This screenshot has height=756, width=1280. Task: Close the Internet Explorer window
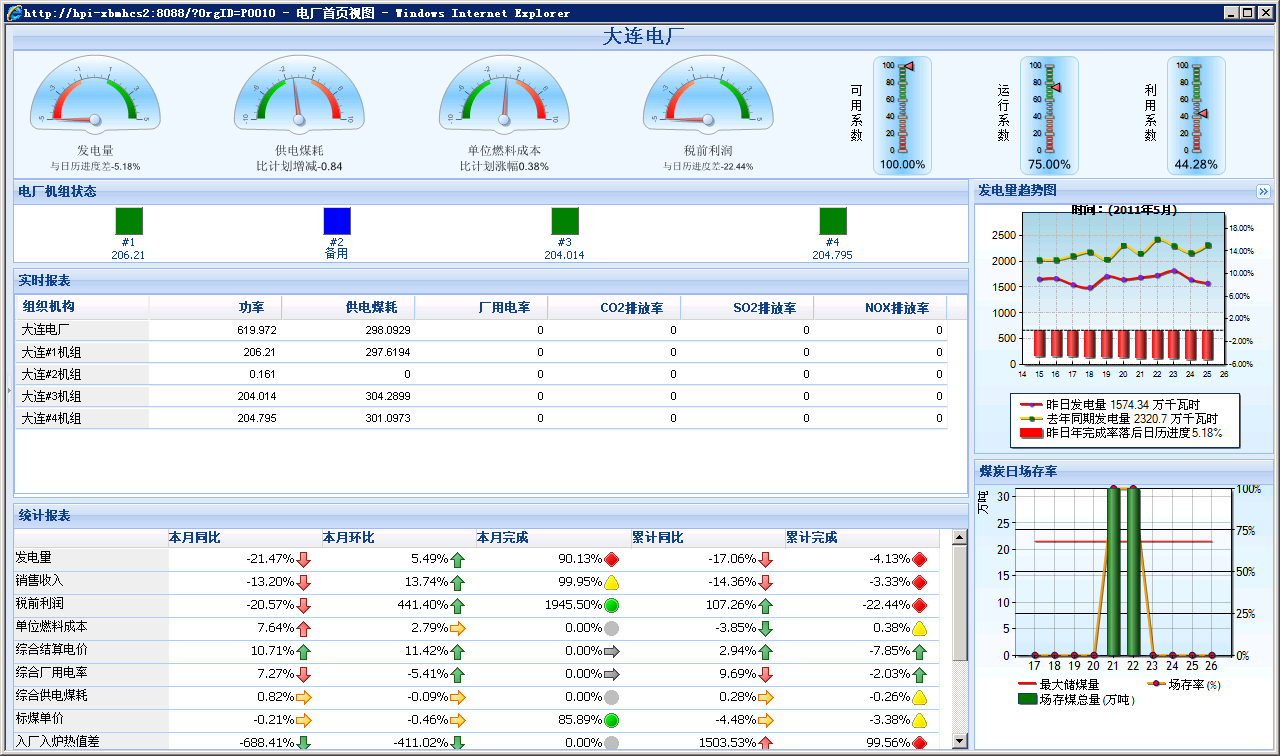(1264, 13)
